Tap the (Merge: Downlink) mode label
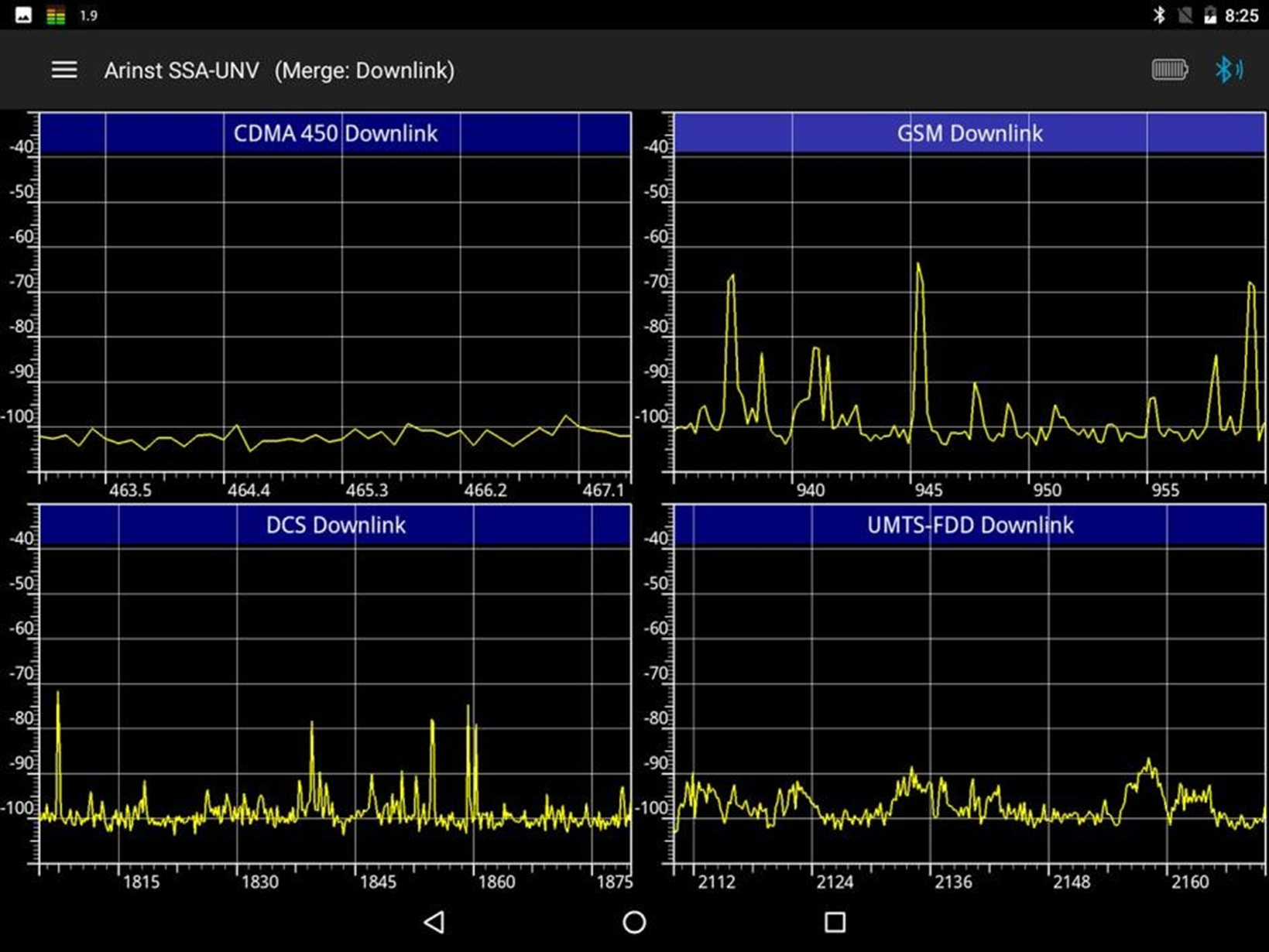This screenshot has width=1269, height=952. pyautogui.click(x=365, y=71)
